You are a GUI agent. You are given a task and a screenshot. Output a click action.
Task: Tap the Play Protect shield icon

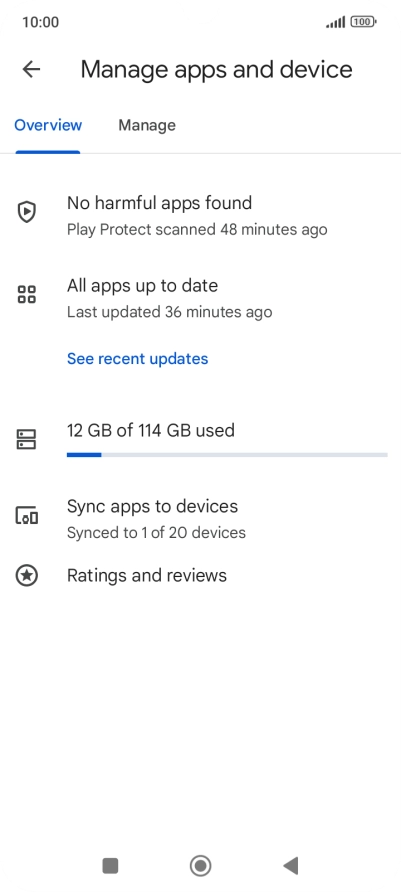click(x=27, y=213)
